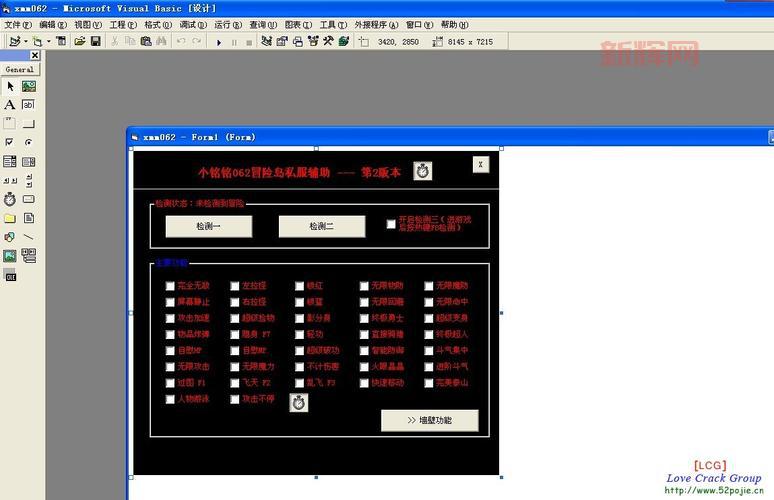The width and height of the screenshot is (774, 500).
Task: Select the TextBox control tool
Action: (x=28, y=105)
